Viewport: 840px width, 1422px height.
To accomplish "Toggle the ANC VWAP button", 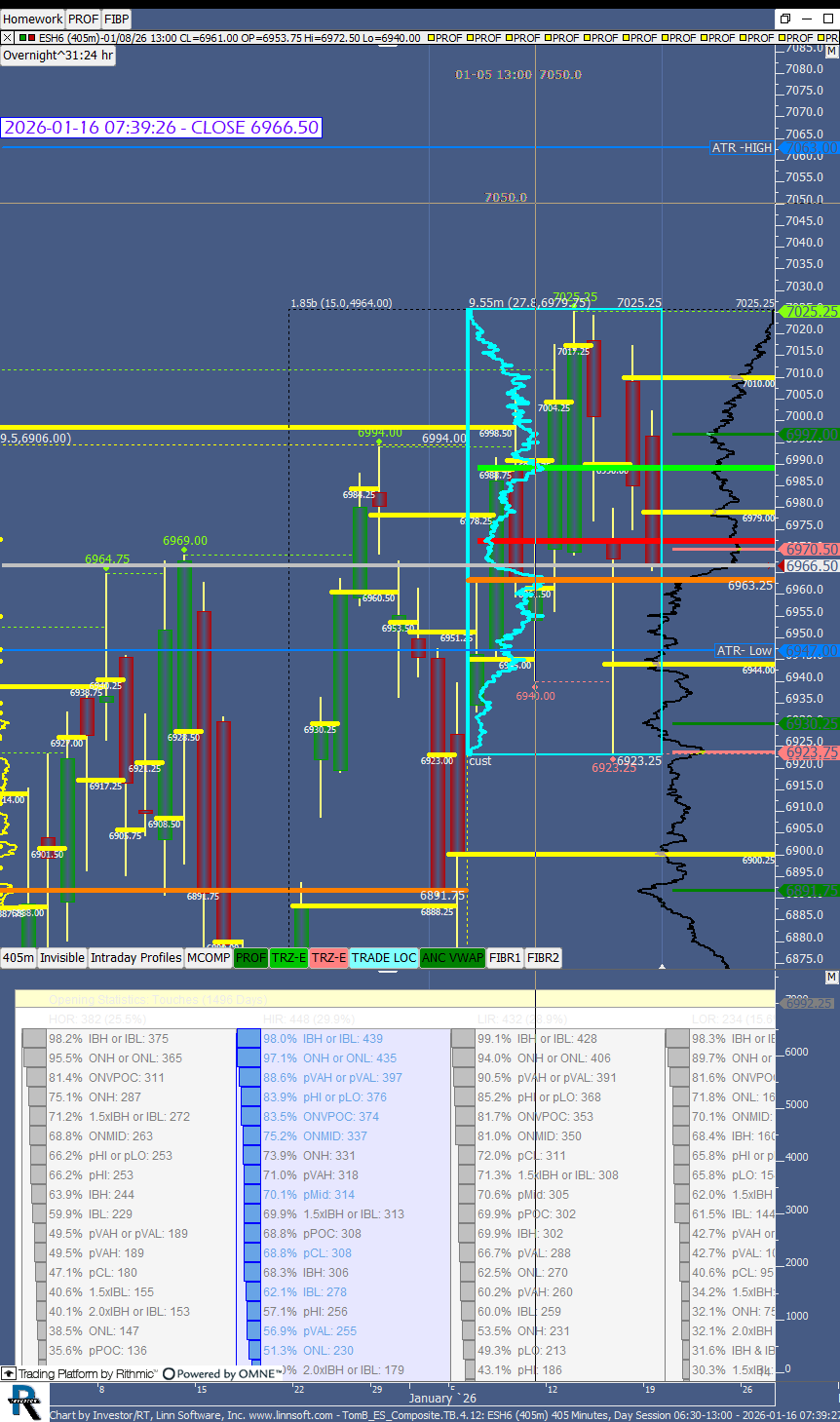I will pos(452,958).
